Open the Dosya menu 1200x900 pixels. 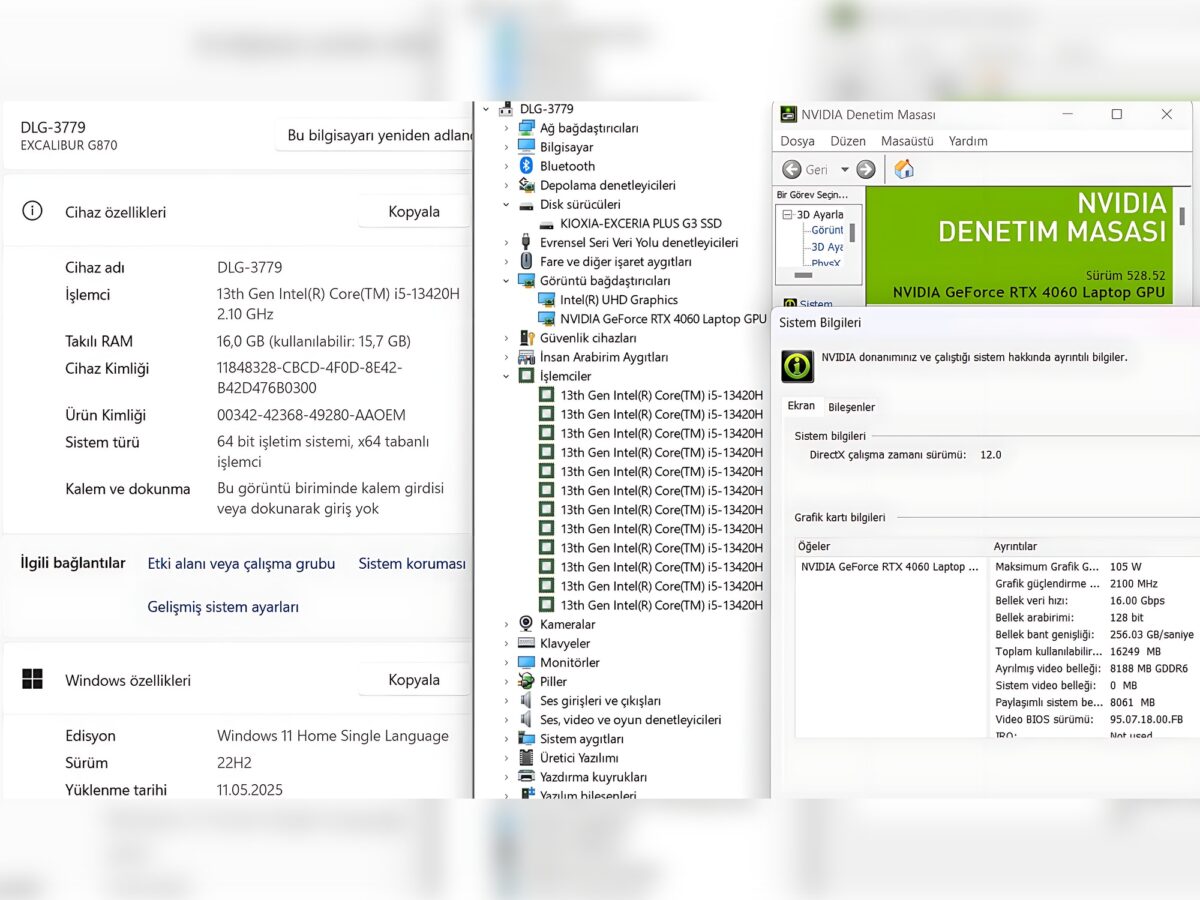click(798, 141)
